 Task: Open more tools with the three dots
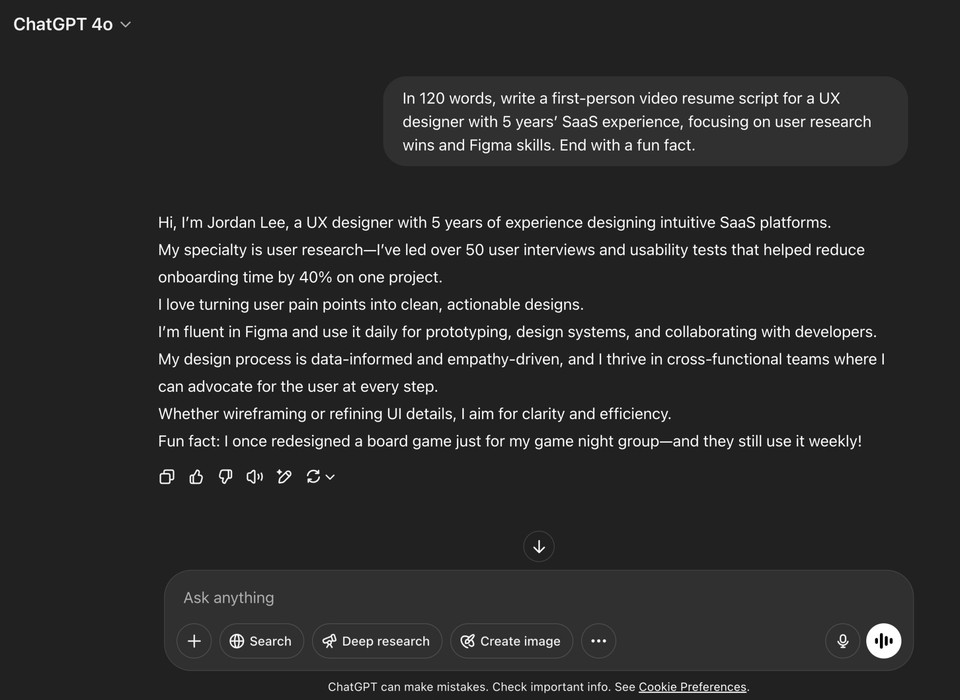[598, 641]
